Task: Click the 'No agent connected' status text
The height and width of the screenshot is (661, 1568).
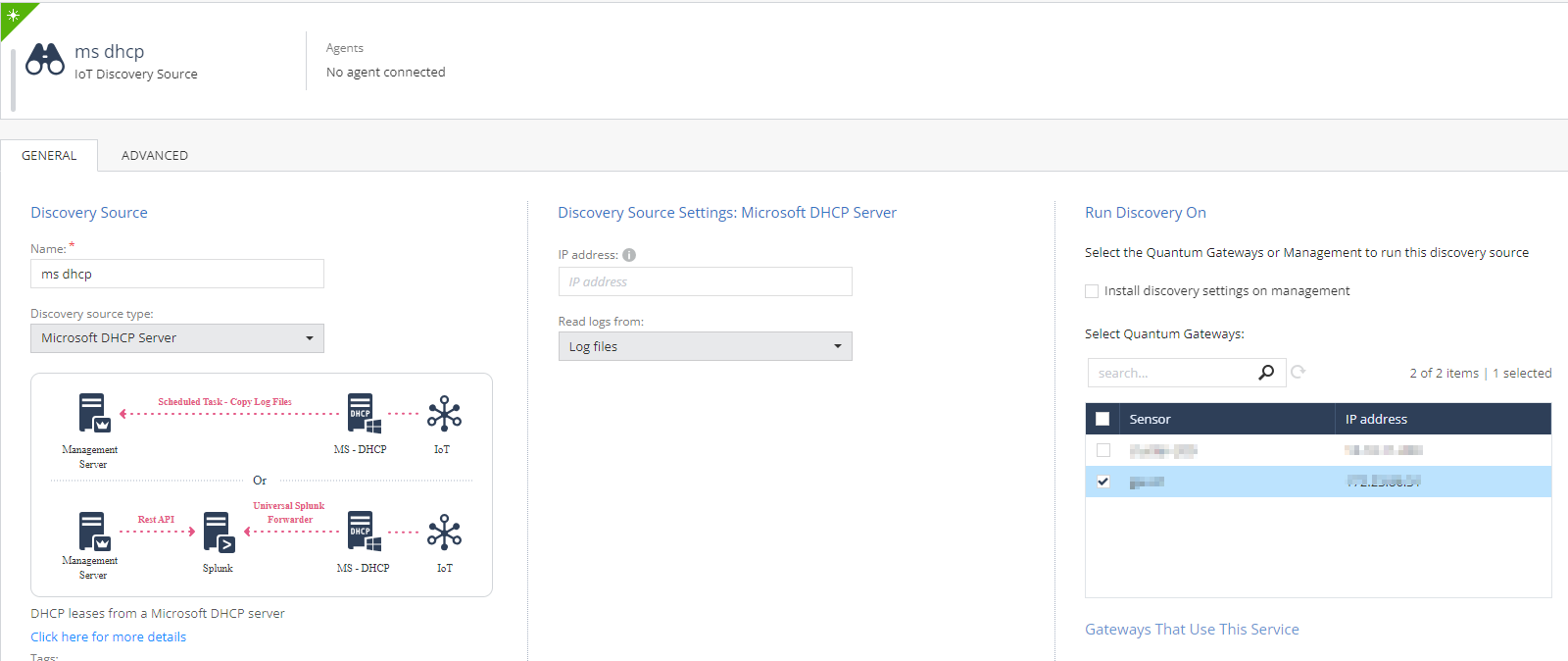Action: tap(386, 73)
